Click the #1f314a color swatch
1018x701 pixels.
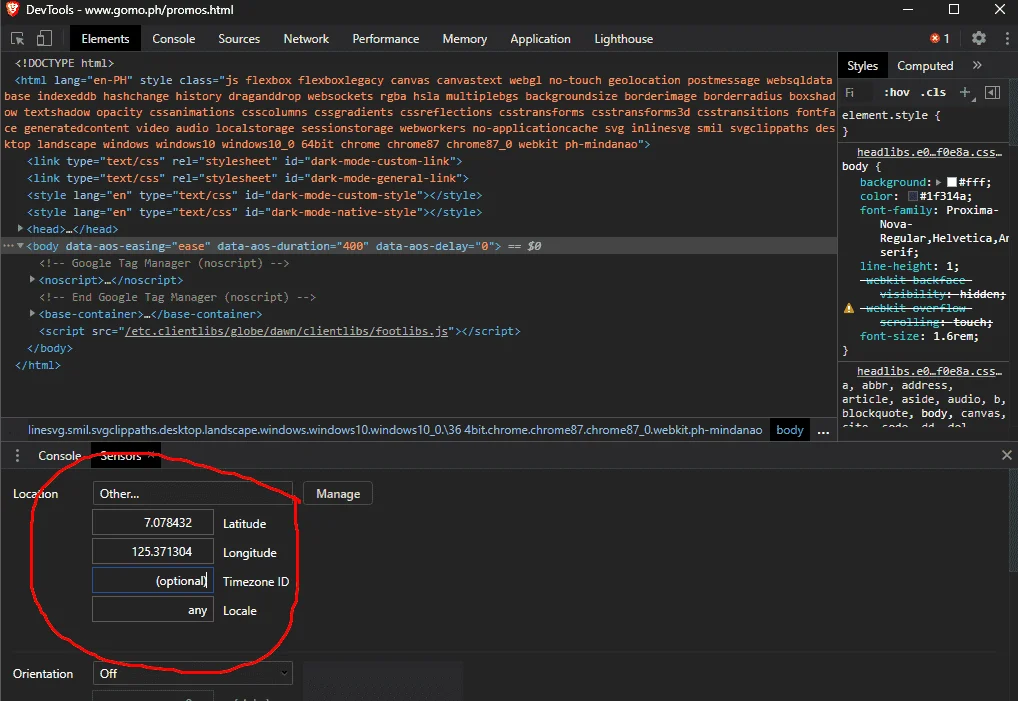point(913,196)
